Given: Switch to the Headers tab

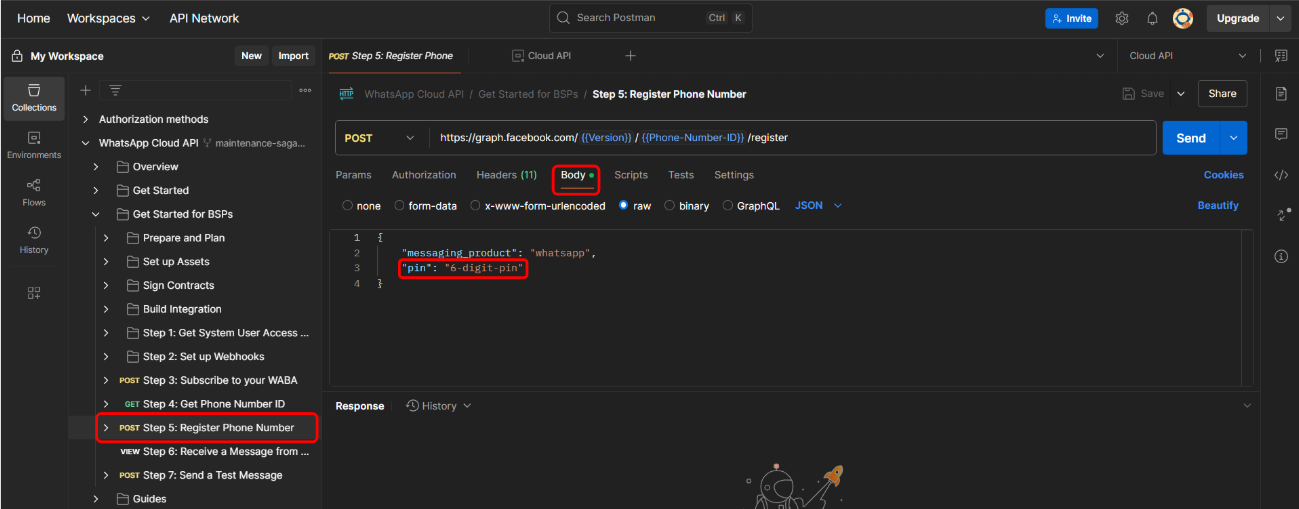Looking at the screenshot, I should click(506, 175).
